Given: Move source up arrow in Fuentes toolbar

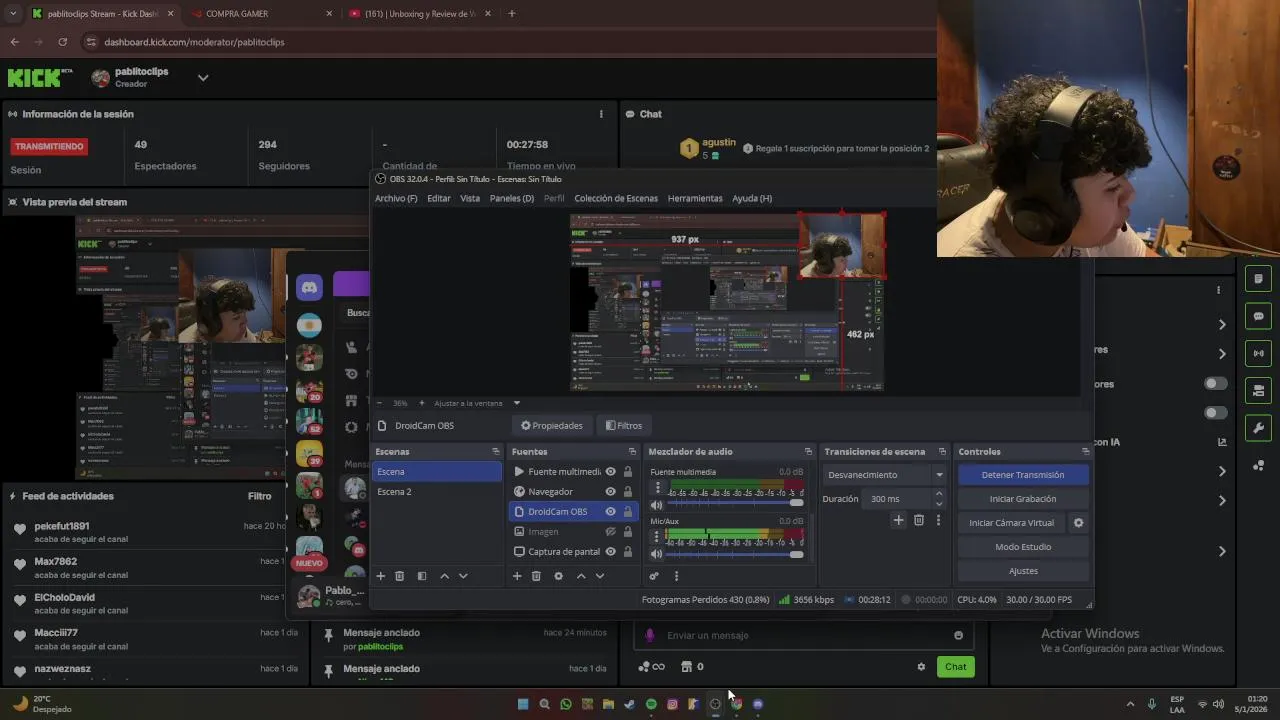Looking at the screenshot, I should (x=581, y=576).
